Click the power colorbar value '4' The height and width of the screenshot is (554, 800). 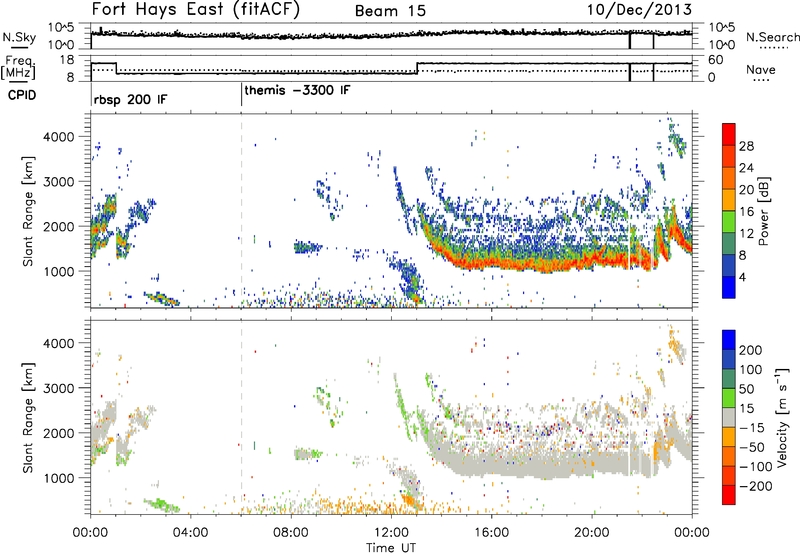(x=742, y=277)
